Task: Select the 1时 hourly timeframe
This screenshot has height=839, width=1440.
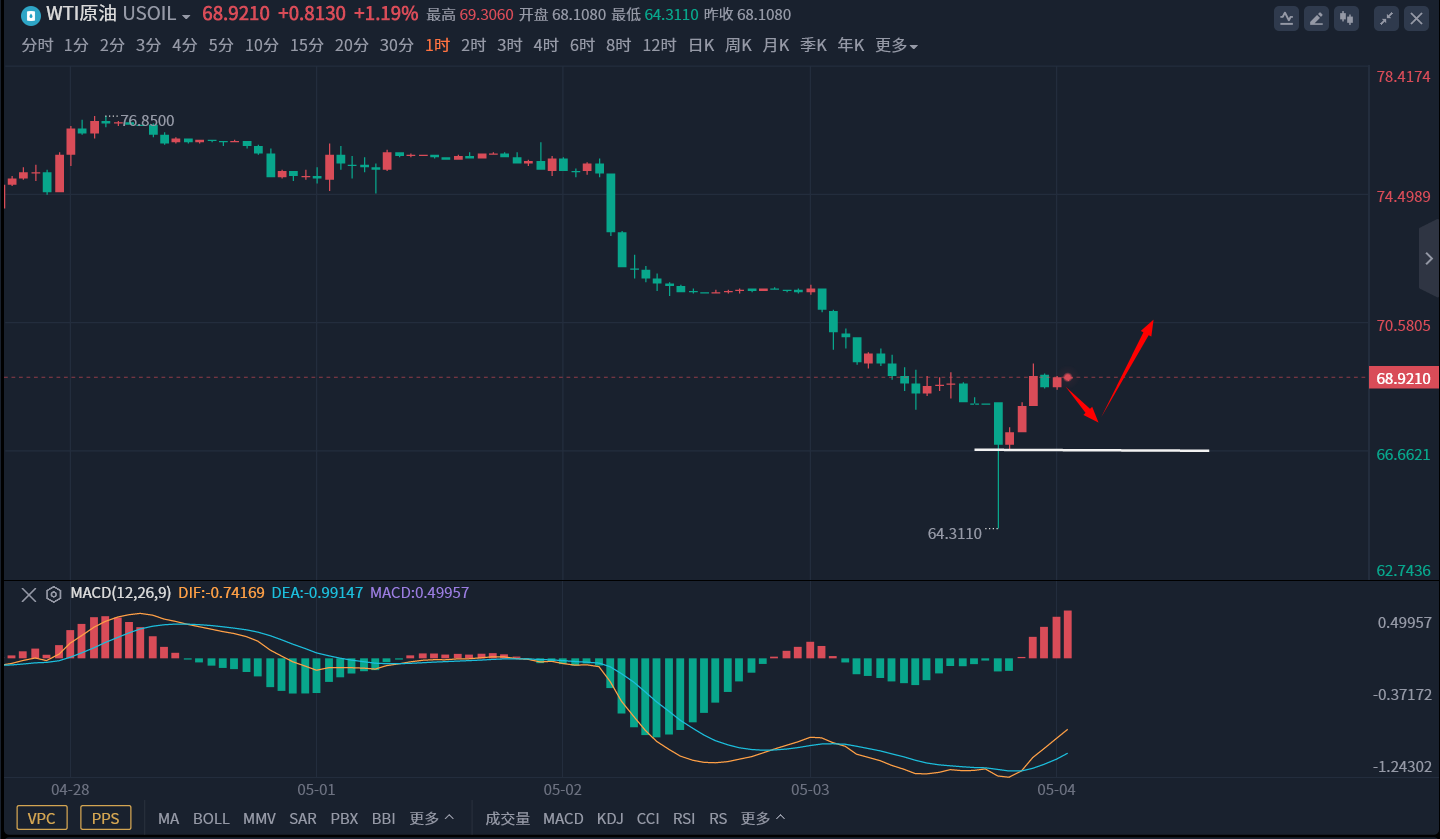Action: pyautogui.click(x=437, y=45)
